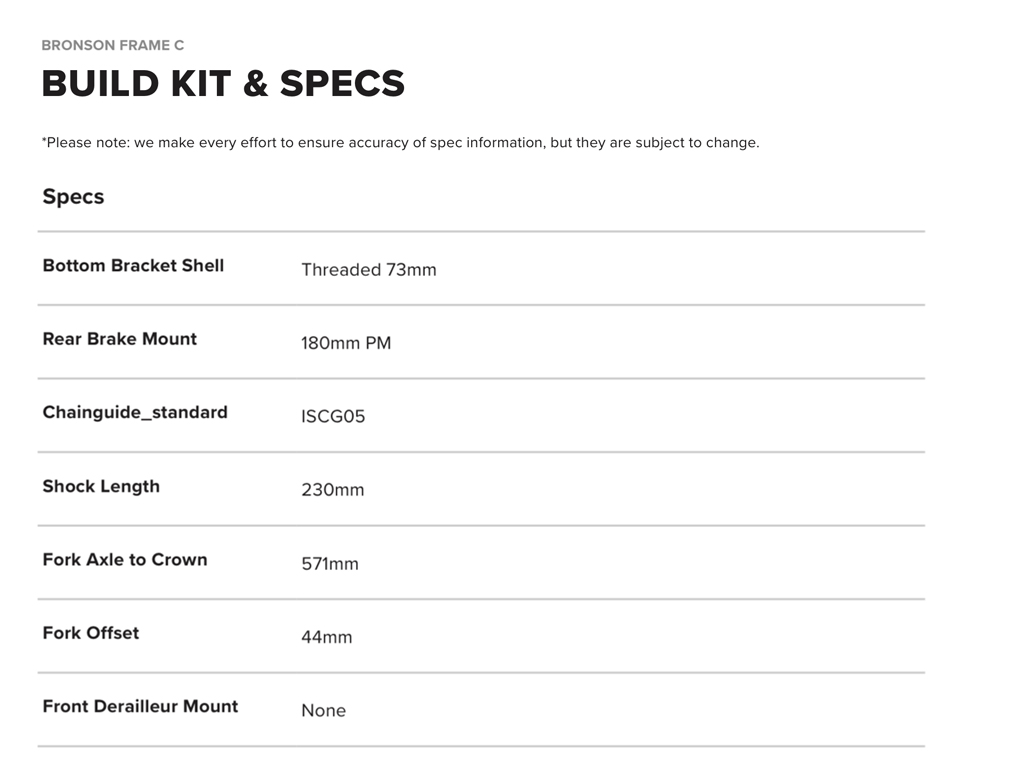Click the BUILD KIT & SPECS heading
This screenshot has height=768, width=1024.
coord(223,84)
